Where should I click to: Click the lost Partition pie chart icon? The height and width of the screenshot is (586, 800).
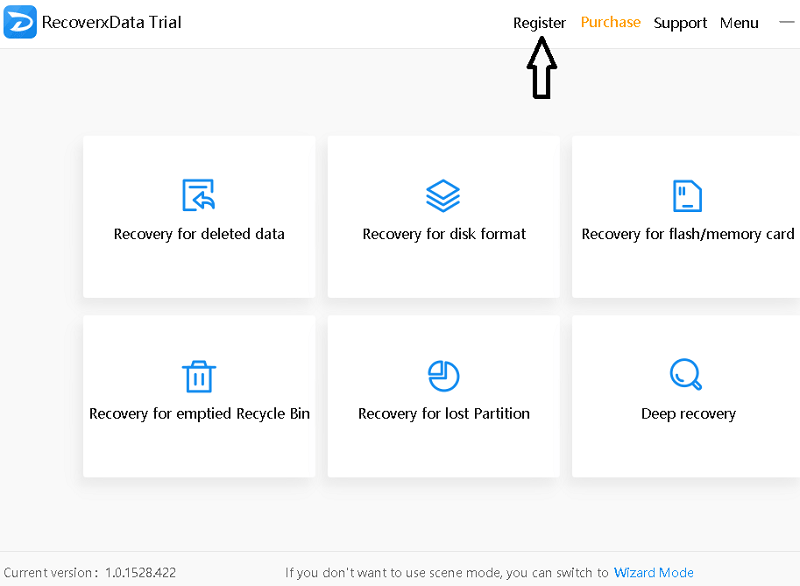443,376
